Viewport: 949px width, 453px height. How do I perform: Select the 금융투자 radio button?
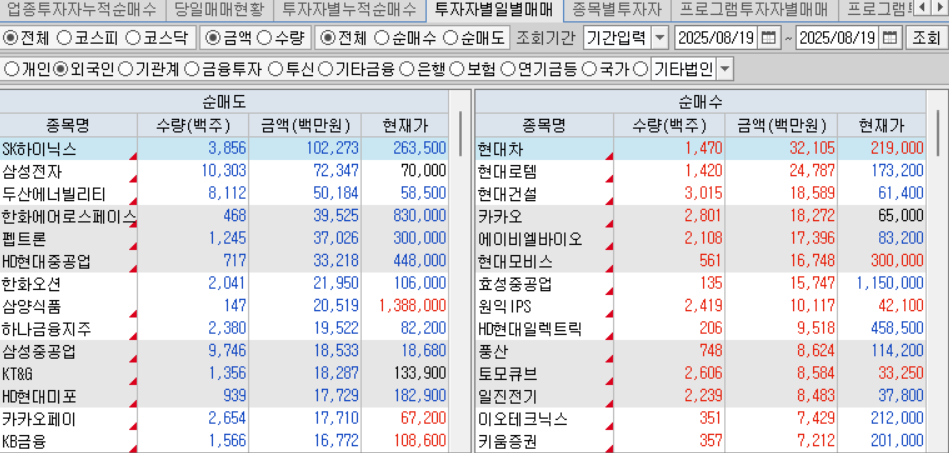click(x=191, y=69)
